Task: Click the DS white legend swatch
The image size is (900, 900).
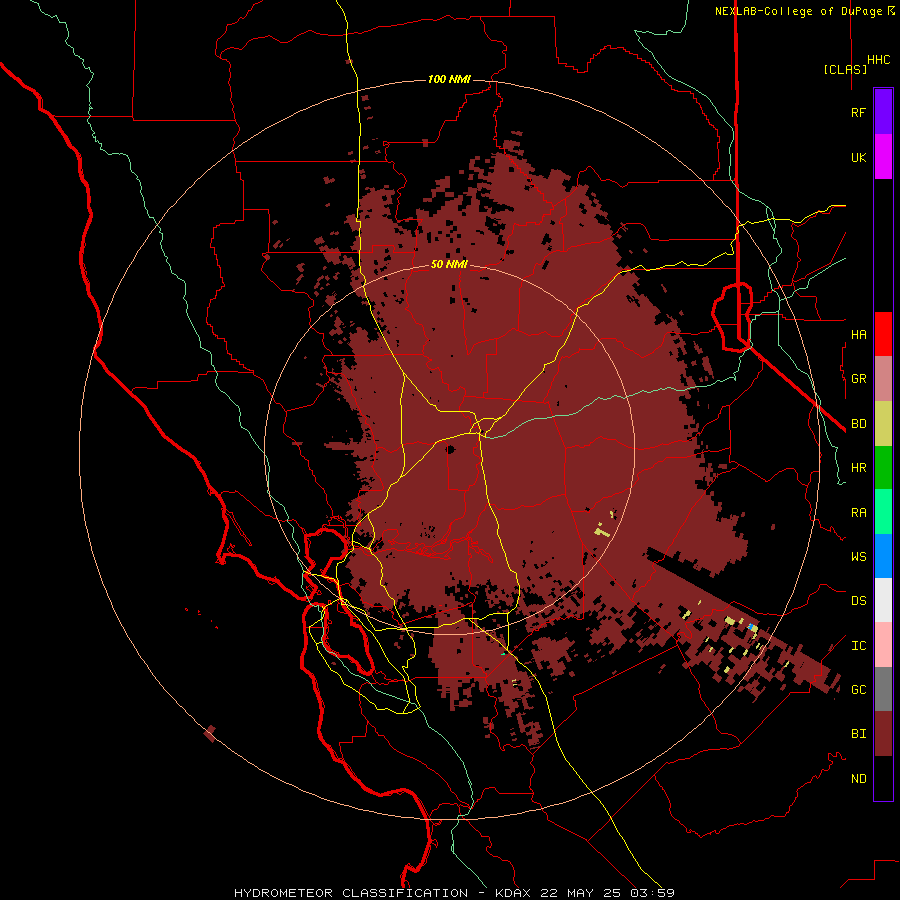Action: pyautogui.click(x=883, y=600)
